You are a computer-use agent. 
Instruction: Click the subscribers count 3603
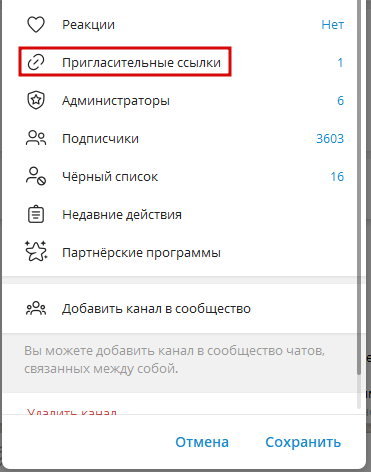330,139
